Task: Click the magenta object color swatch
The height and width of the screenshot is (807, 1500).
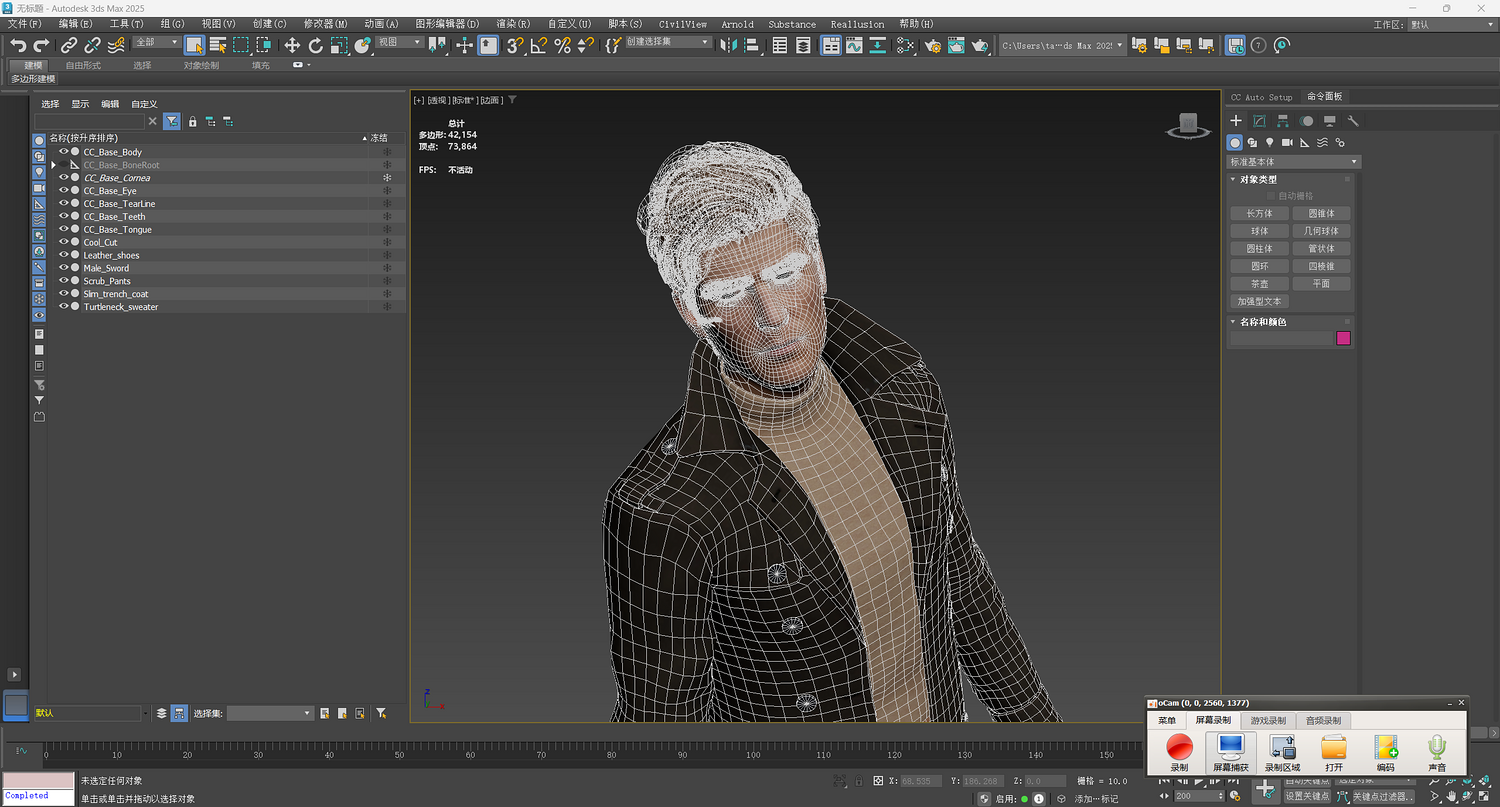Action: pyautogui.click(x=1343, y=338)
